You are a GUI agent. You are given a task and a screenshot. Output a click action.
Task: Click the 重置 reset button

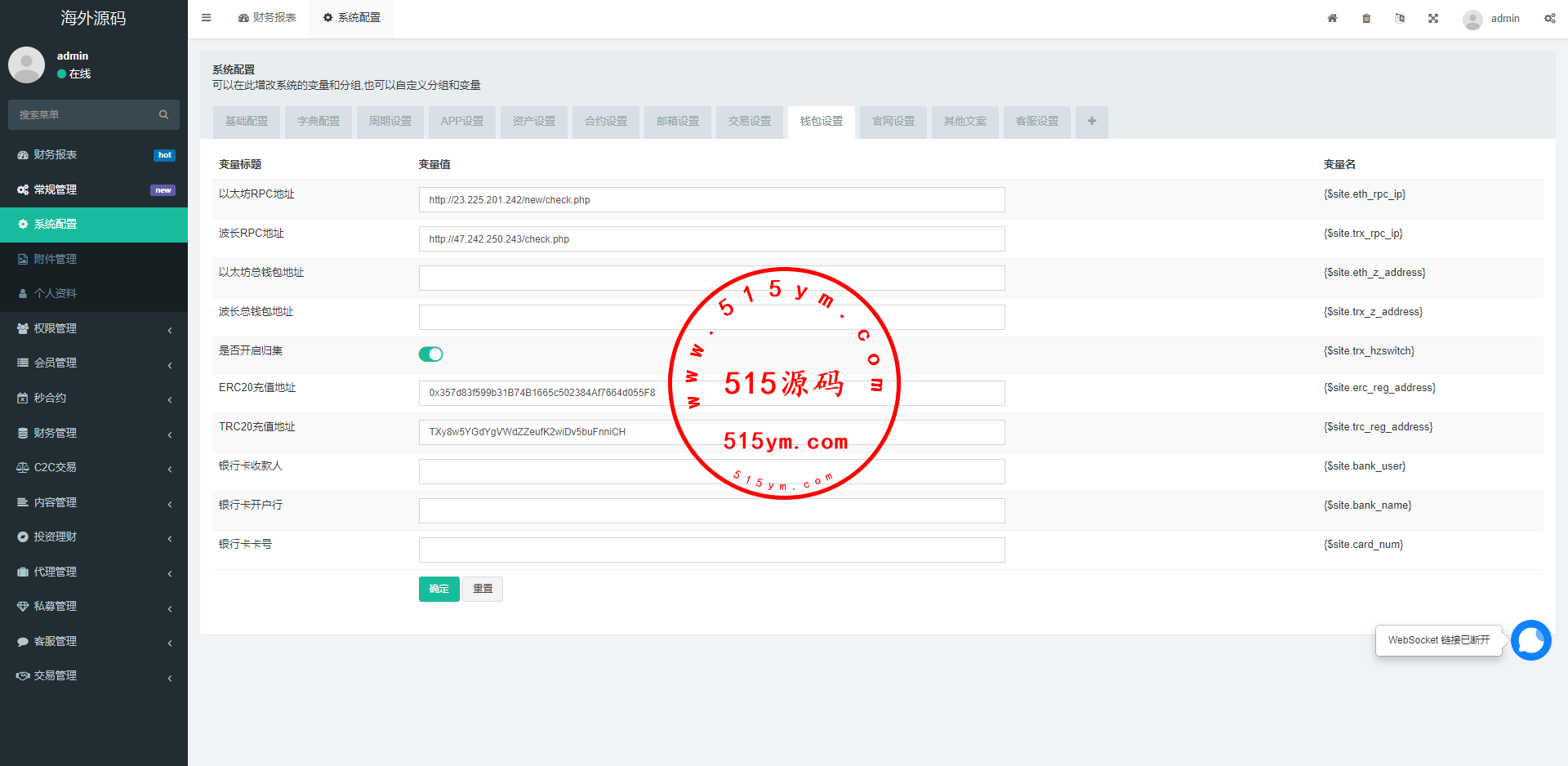483,589
